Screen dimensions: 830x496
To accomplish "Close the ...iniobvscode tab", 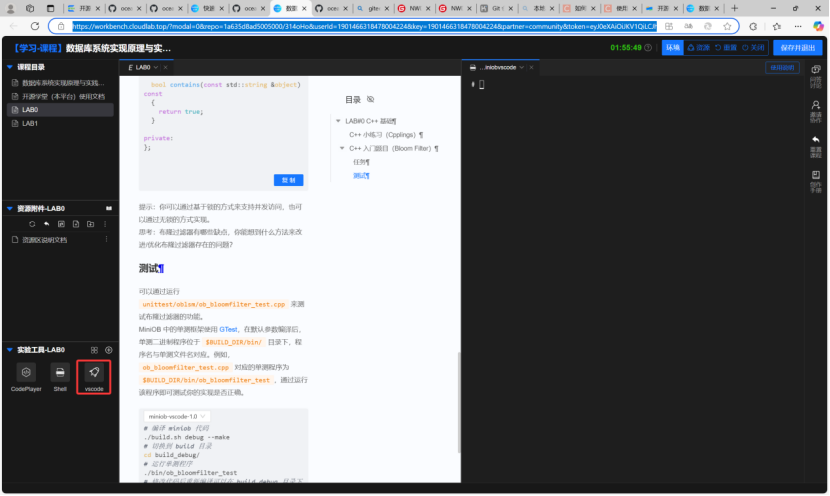I will [x=531, y=68].
